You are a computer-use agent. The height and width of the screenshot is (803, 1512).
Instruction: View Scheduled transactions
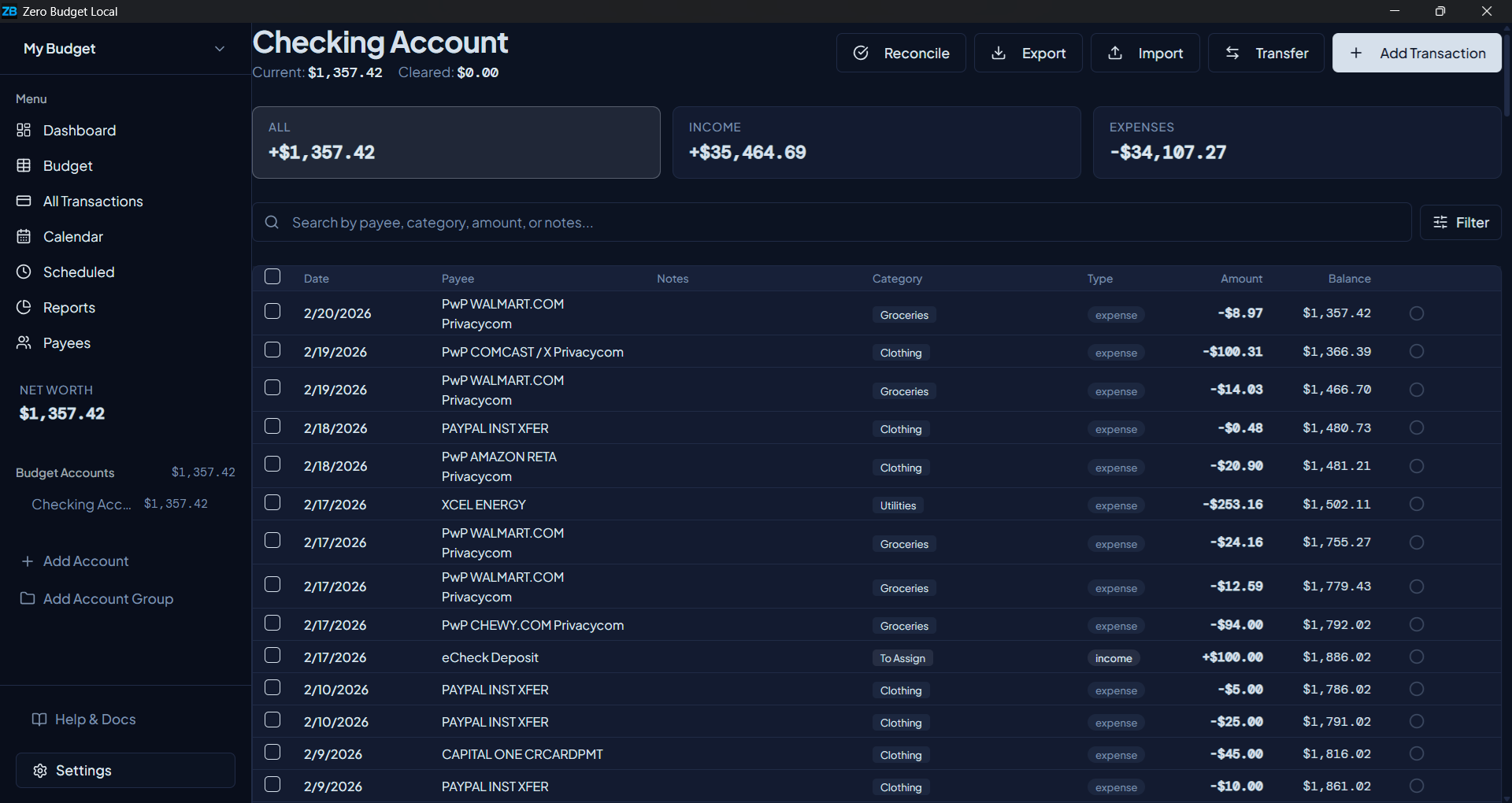point(76,272)
